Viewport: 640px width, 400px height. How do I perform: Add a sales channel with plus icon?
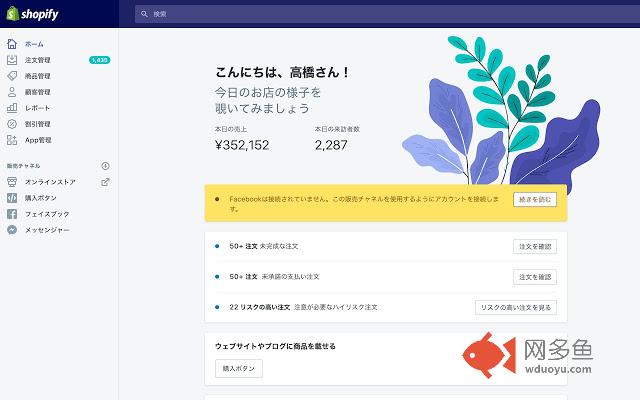click(x=105, y=166)
